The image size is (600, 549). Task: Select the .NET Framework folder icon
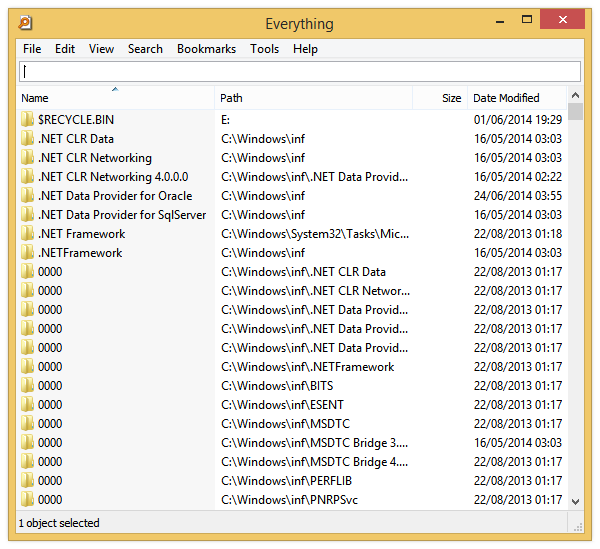[x=28, y=234]
